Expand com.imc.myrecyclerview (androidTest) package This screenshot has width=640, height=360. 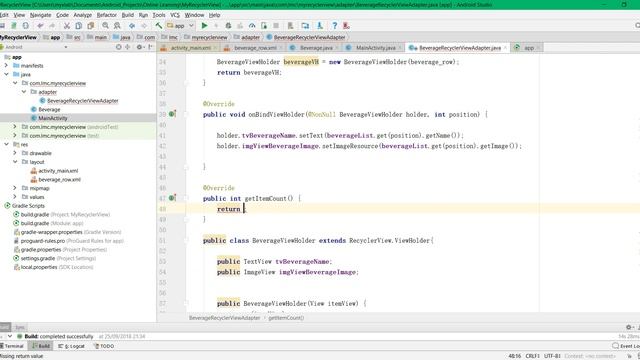click(x=15, y=127)
